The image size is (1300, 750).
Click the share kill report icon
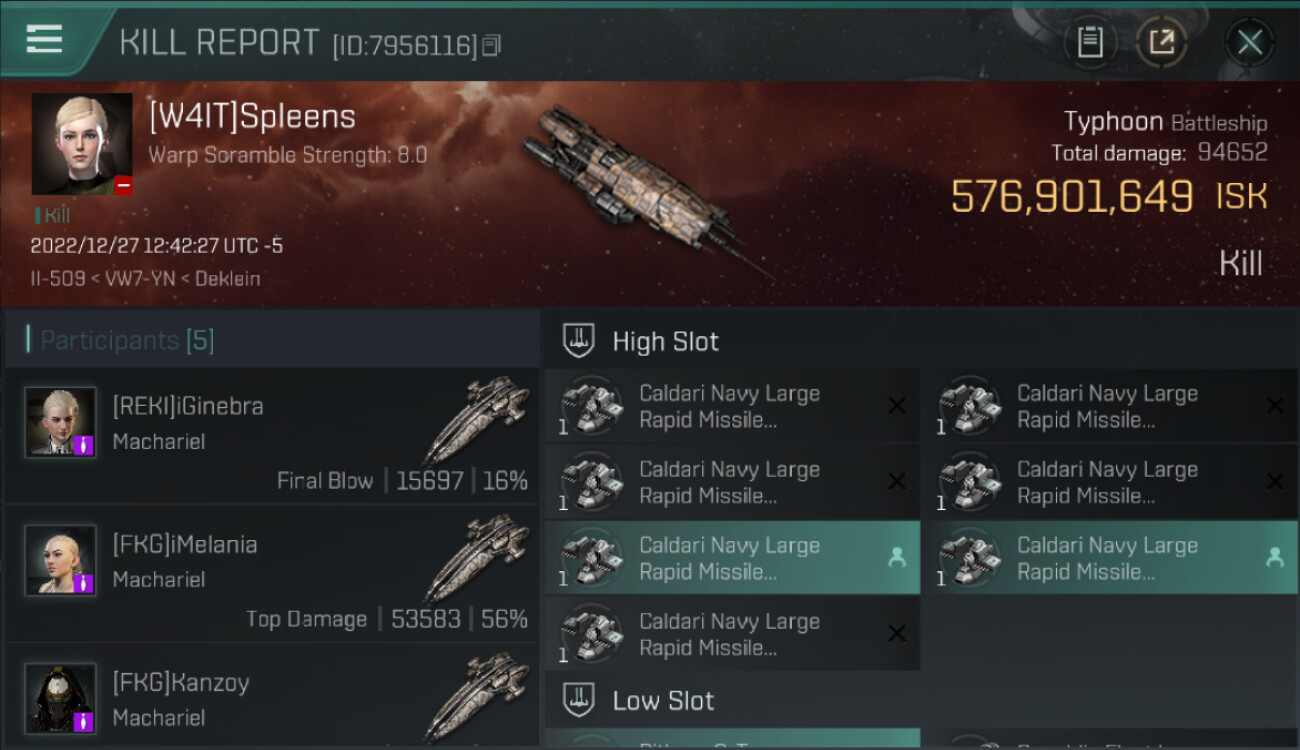click(1161, 42)
